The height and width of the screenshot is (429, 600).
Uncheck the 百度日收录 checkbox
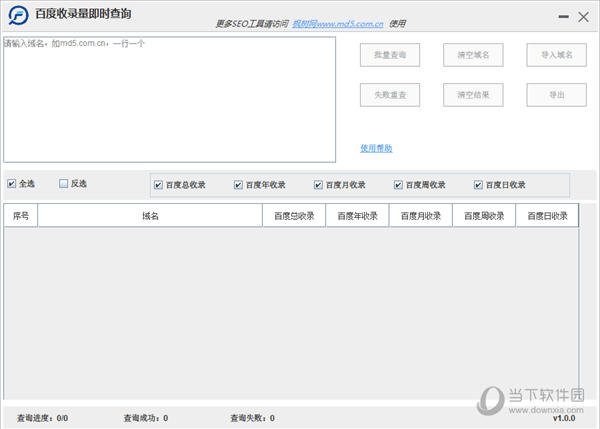(478, 185)
